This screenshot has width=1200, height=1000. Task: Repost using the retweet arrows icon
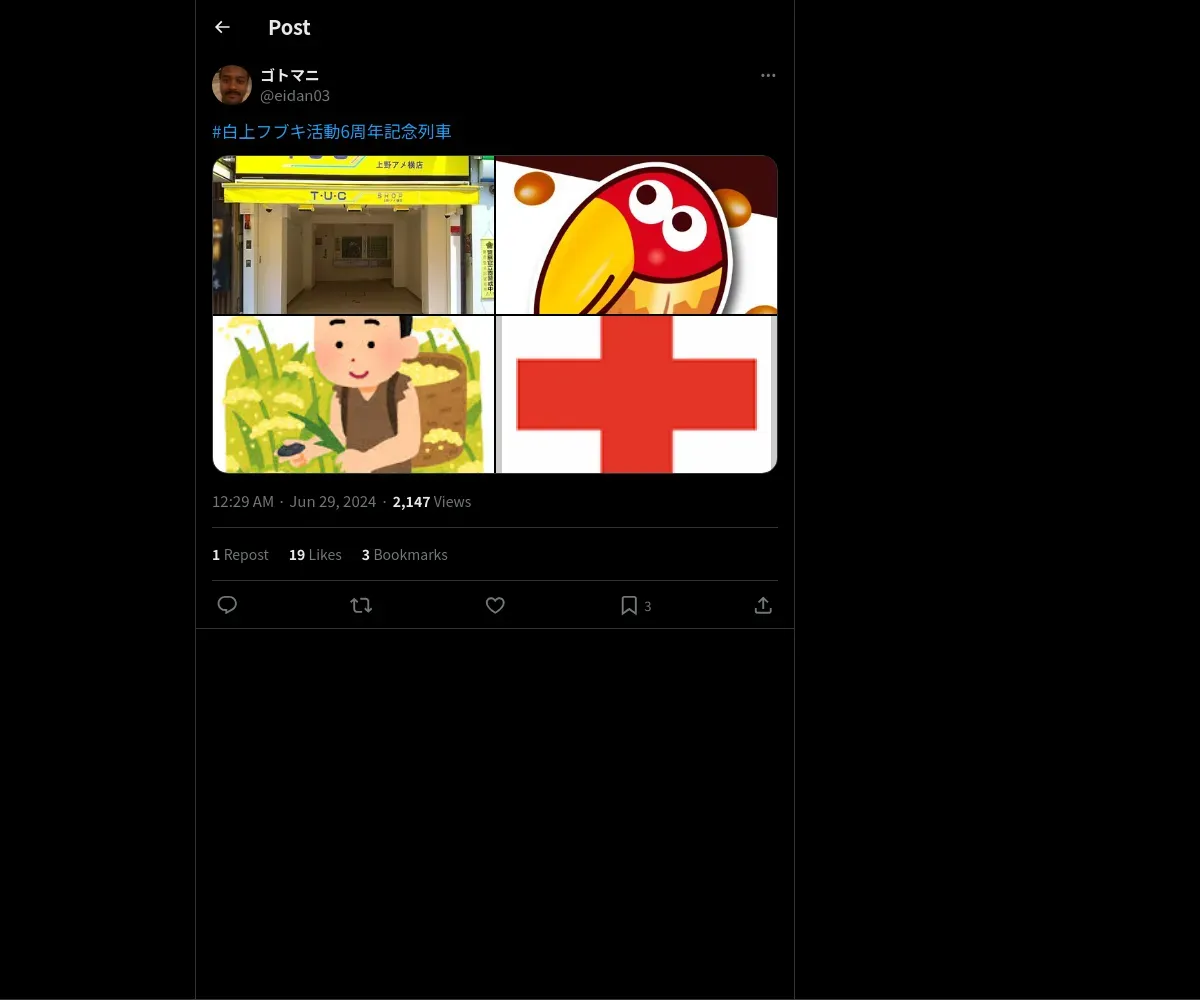click(361, 605)
